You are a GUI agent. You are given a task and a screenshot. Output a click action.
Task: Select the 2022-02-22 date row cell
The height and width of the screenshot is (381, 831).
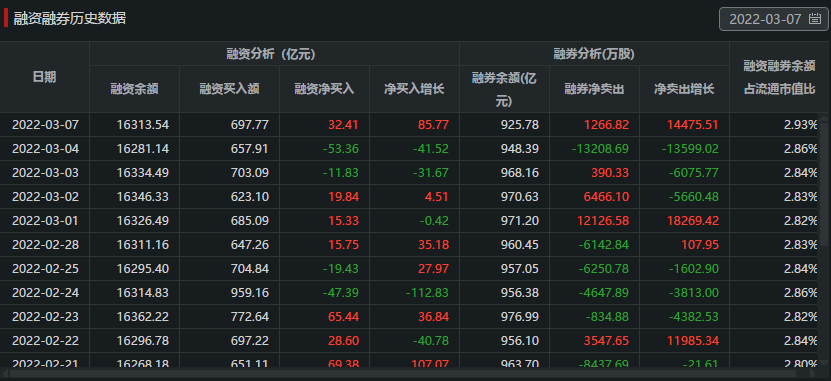[45, 341]
